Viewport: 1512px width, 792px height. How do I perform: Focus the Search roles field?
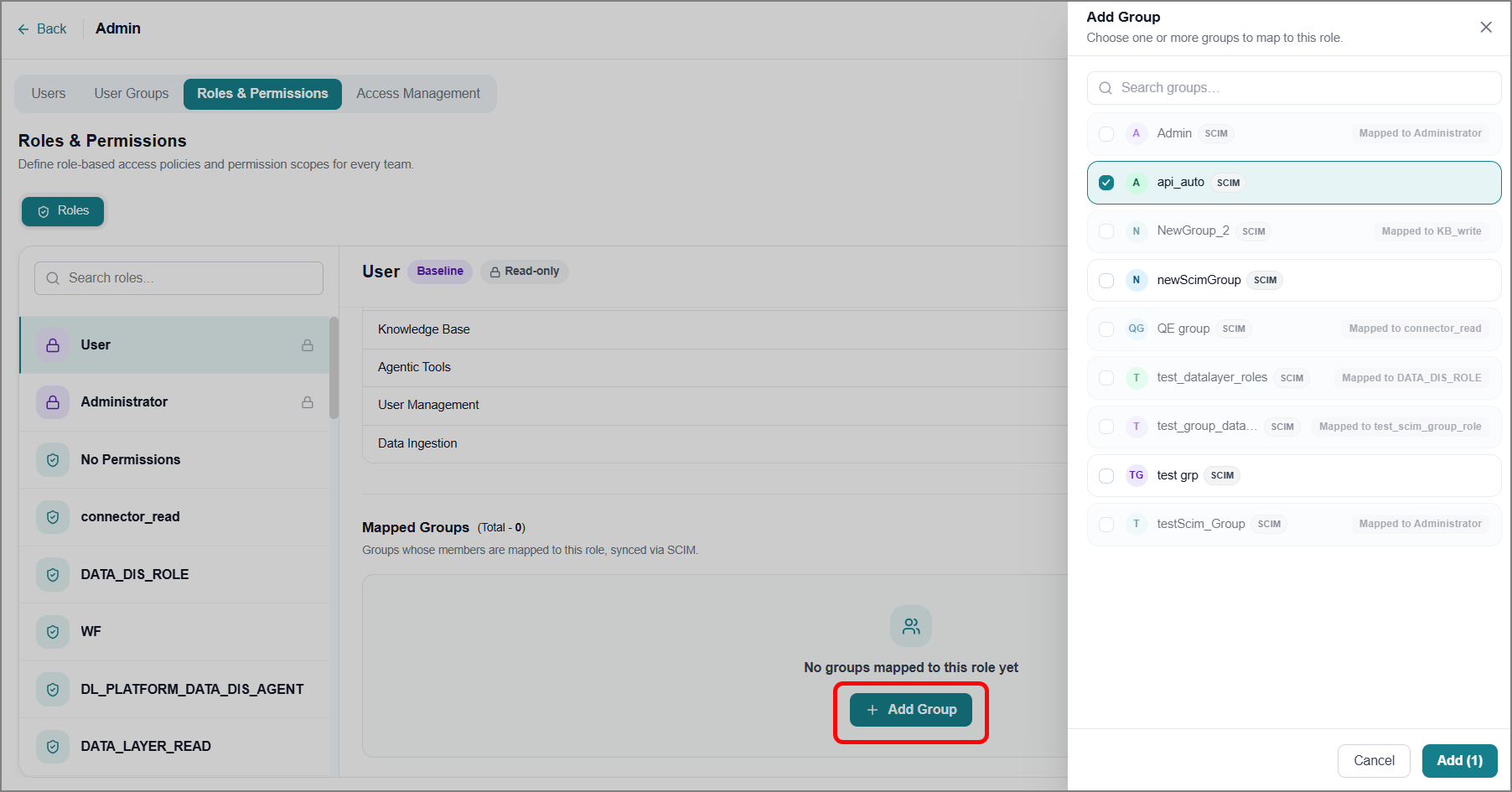tap(179, 278)
